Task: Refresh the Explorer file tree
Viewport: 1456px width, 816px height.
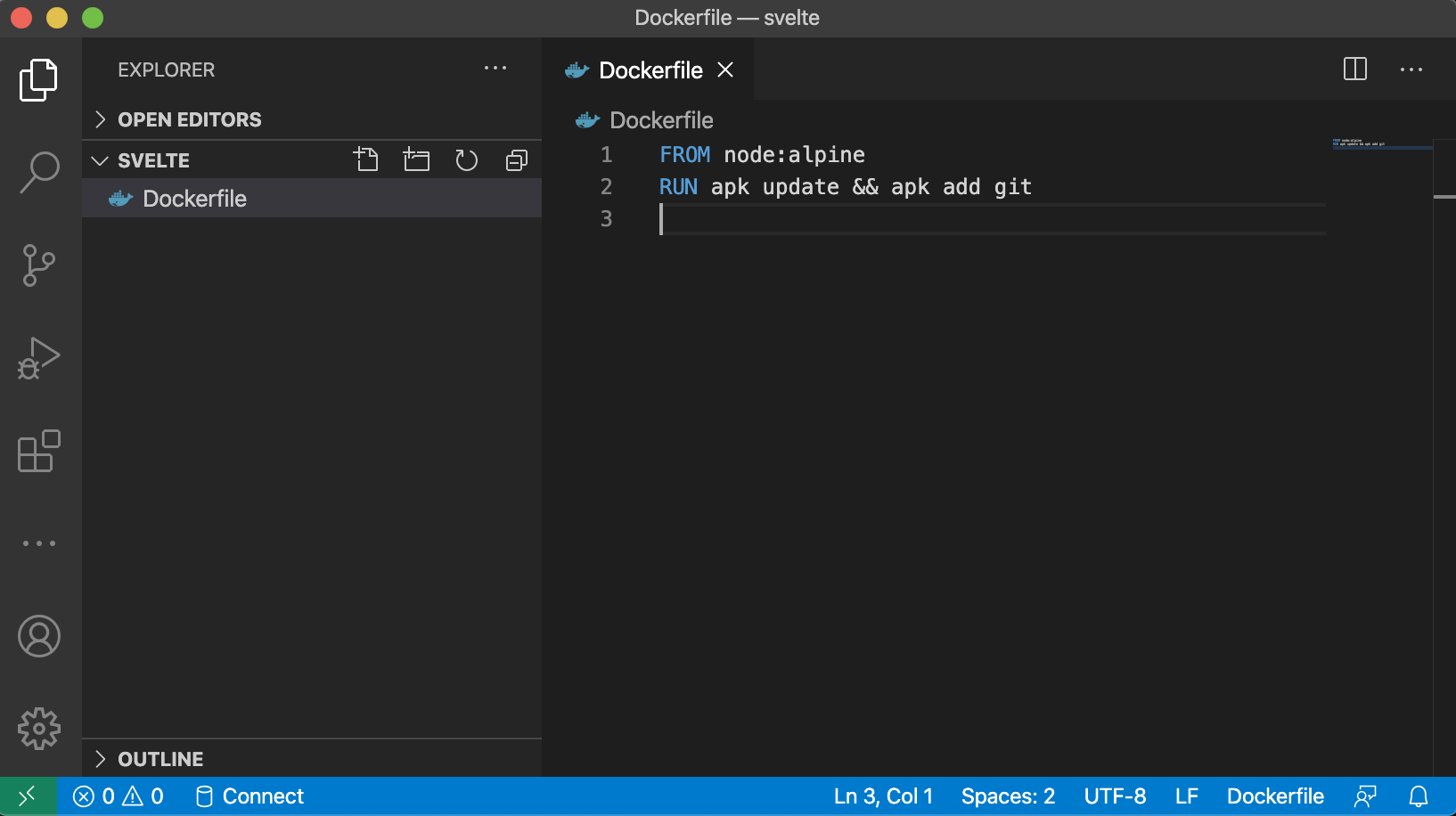Action: point(466,159)
